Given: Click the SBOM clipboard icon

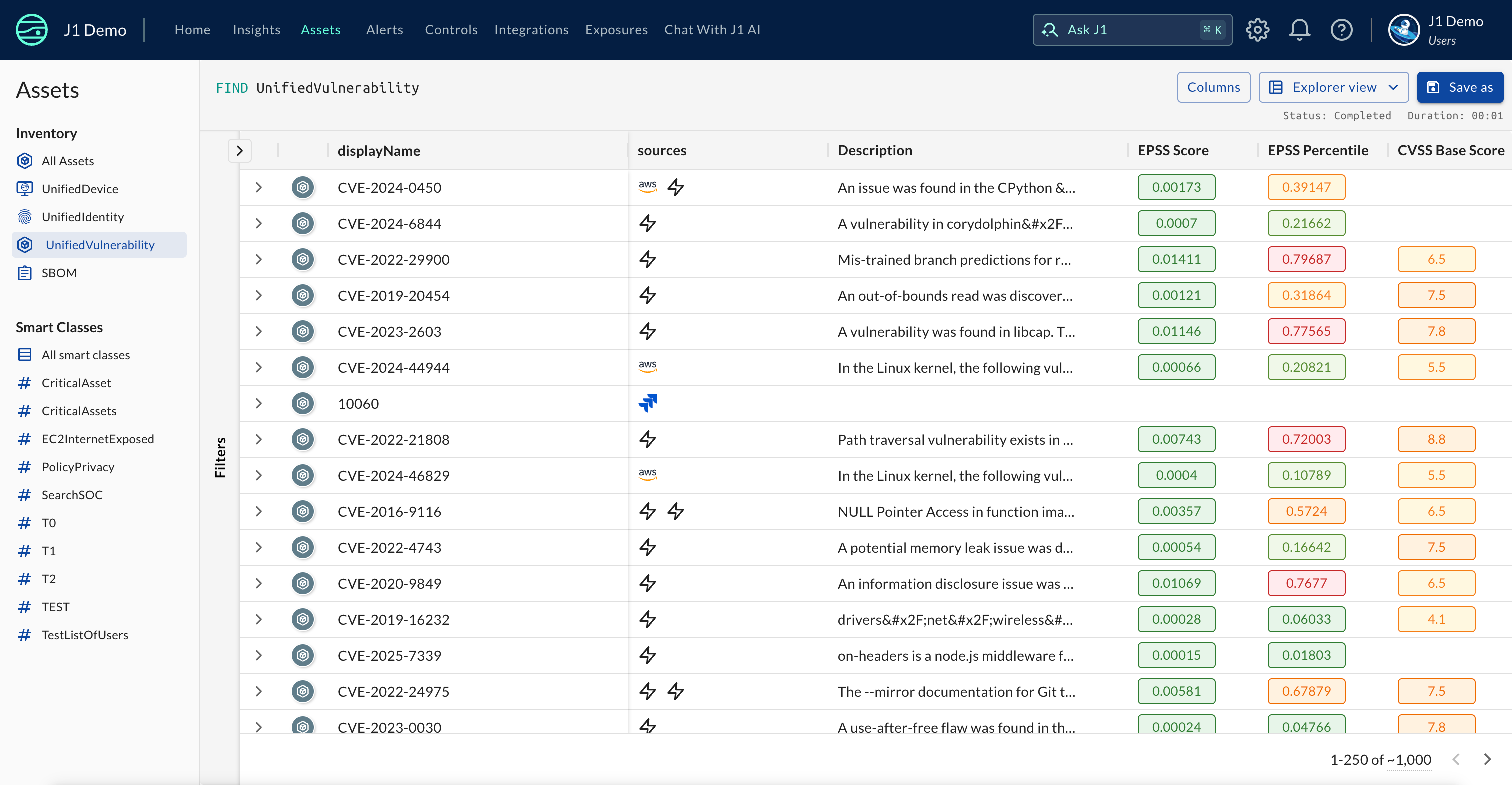Looking at the screenshot, I should pyautogui.click(x=24, y=273).
